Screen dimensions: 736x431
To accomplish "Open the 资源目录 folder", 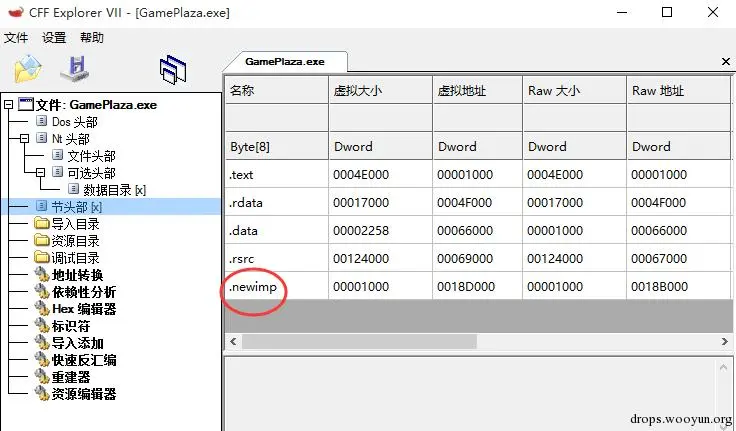I will (x=75, y=241).
